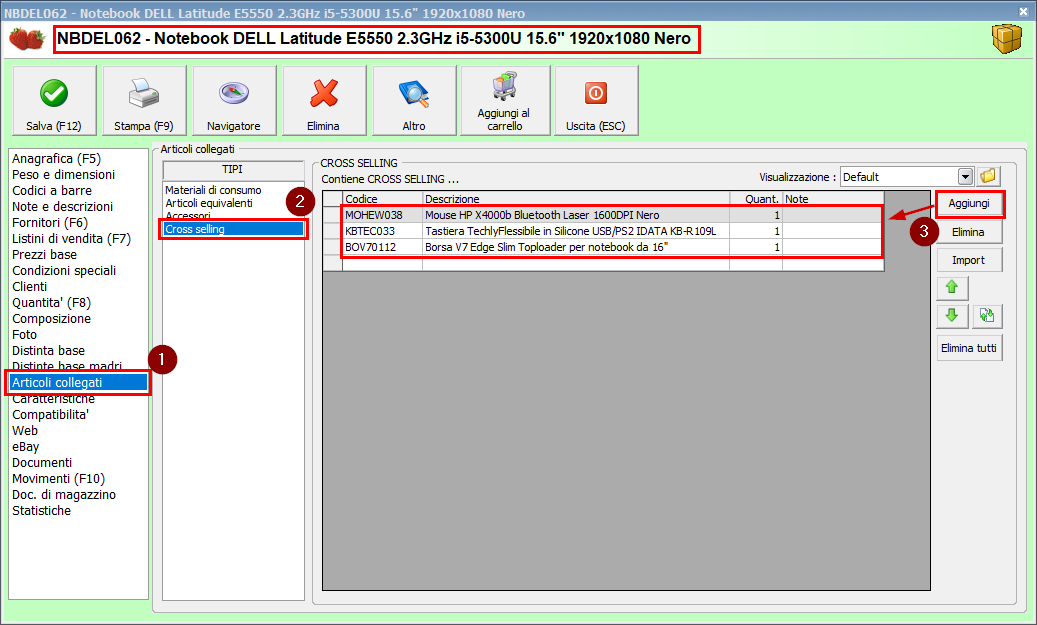The image size is (1037, 625).
Task: Open the Foto section
Action: (24, 335)
